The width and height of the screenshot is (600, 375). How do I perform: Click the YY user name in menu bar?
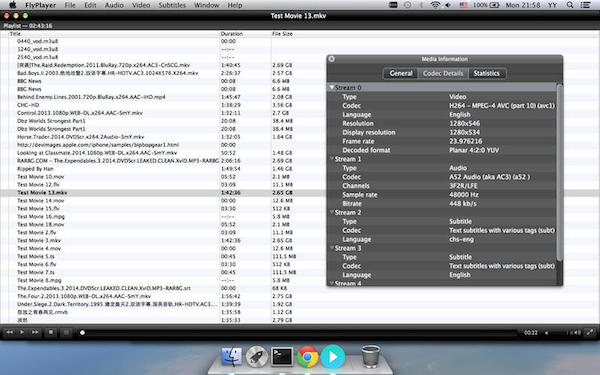coord(552,5)
